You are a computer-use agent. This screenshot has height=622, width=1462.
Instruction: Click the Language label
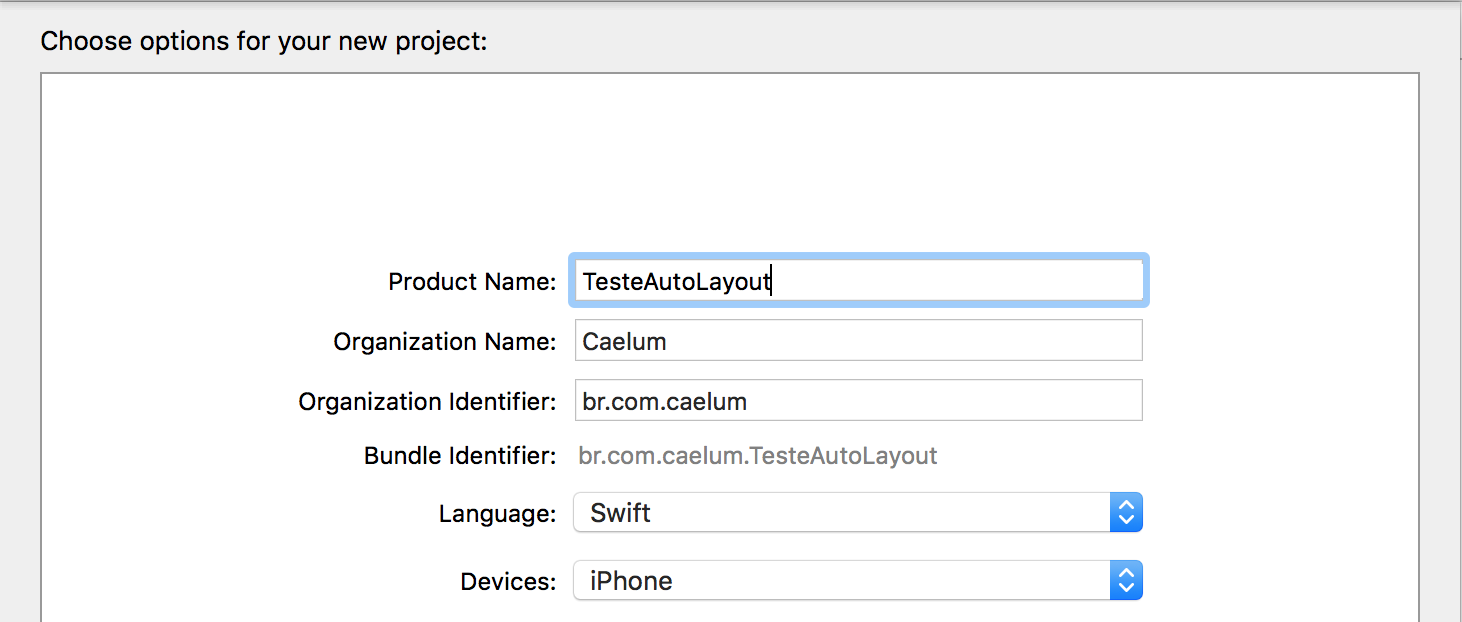pyautogui.click(x=497, y=514)
